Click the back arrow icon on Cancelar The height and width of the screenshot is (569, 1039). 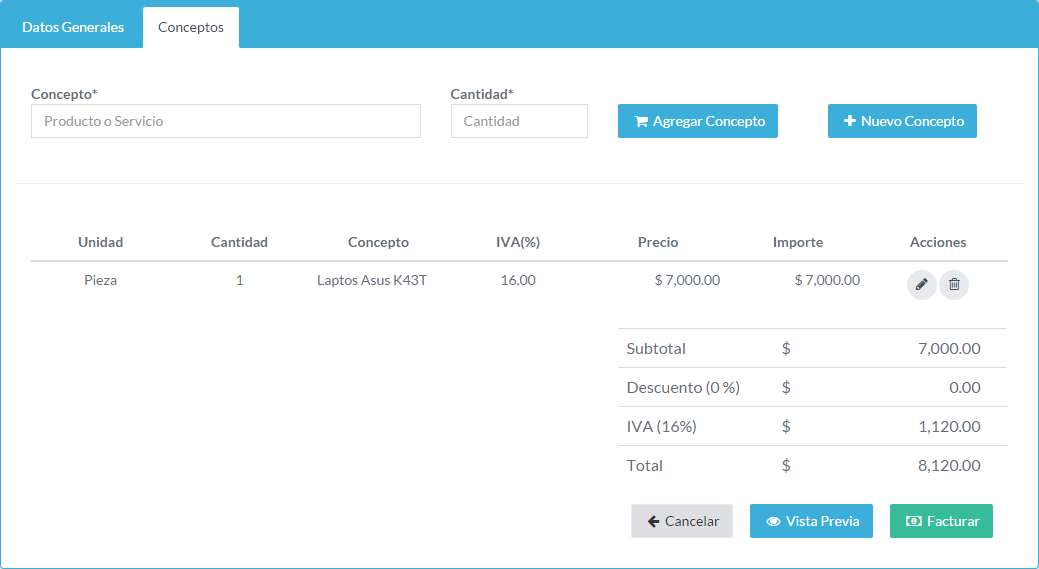click(653, 521)
